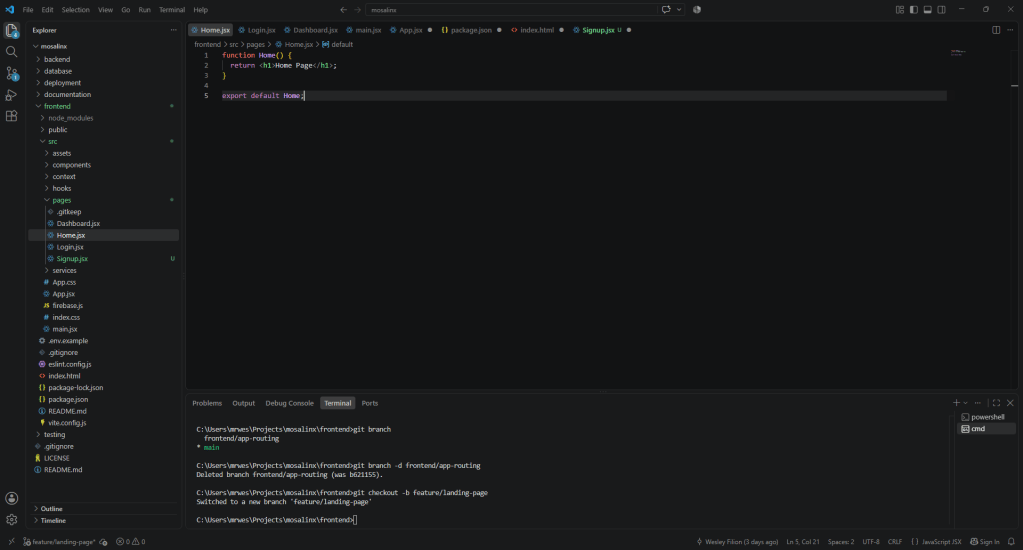Viewport: 1023px width, 550px height.
Task: Open the Accounts icon menu
Action: pos(11,498)
